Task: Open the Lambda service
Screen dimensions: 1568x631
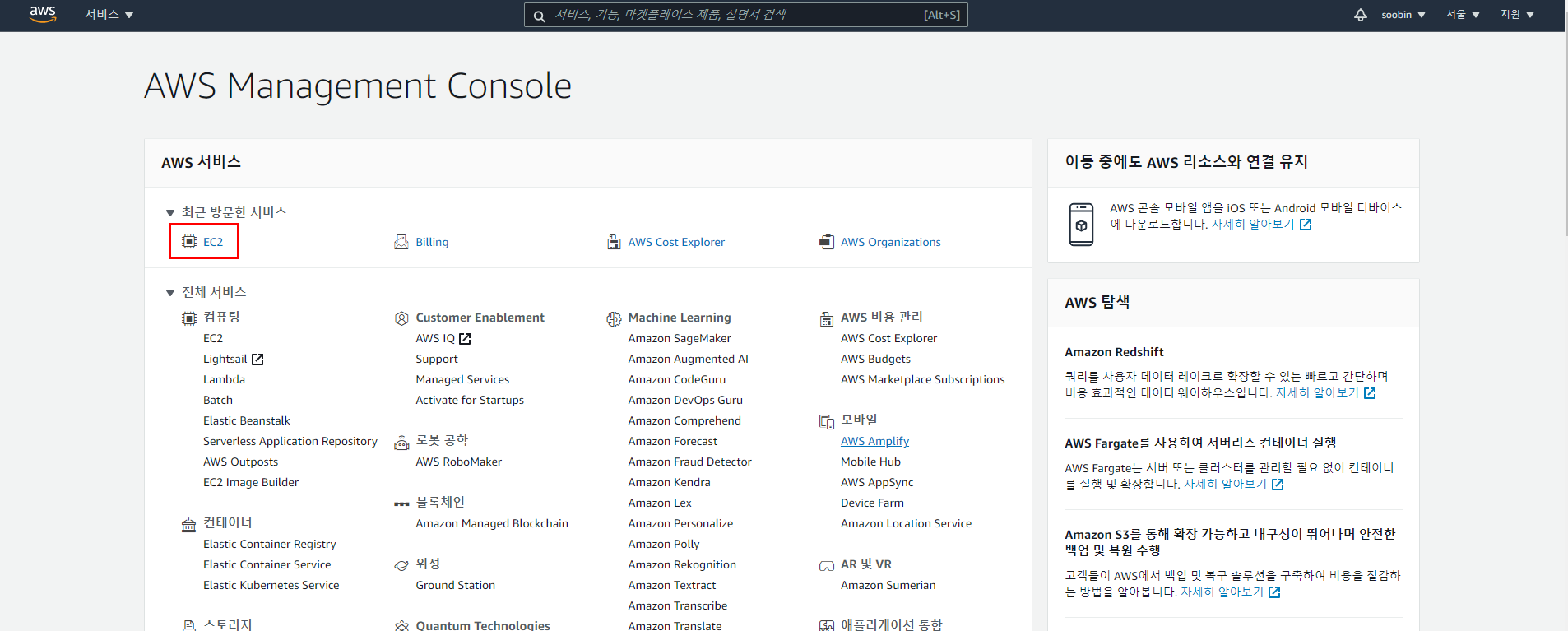Action: point(224,379)
